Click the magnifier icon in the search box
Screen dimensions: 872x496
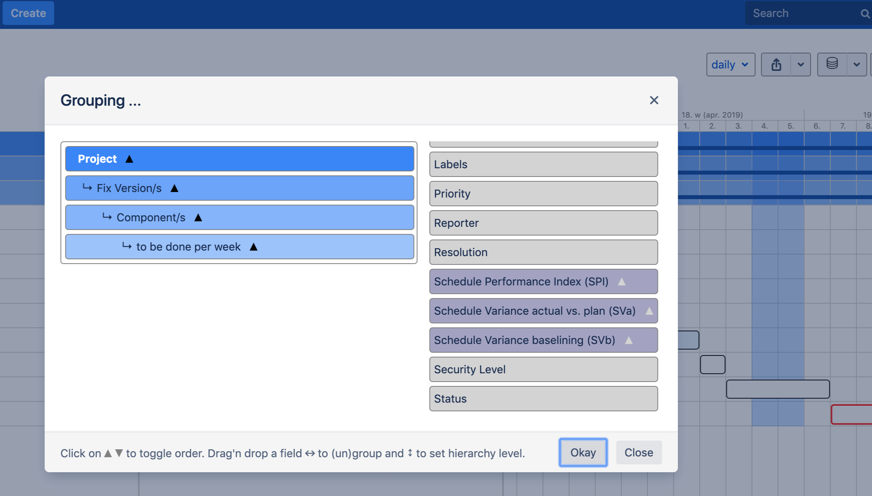[865, 14]
